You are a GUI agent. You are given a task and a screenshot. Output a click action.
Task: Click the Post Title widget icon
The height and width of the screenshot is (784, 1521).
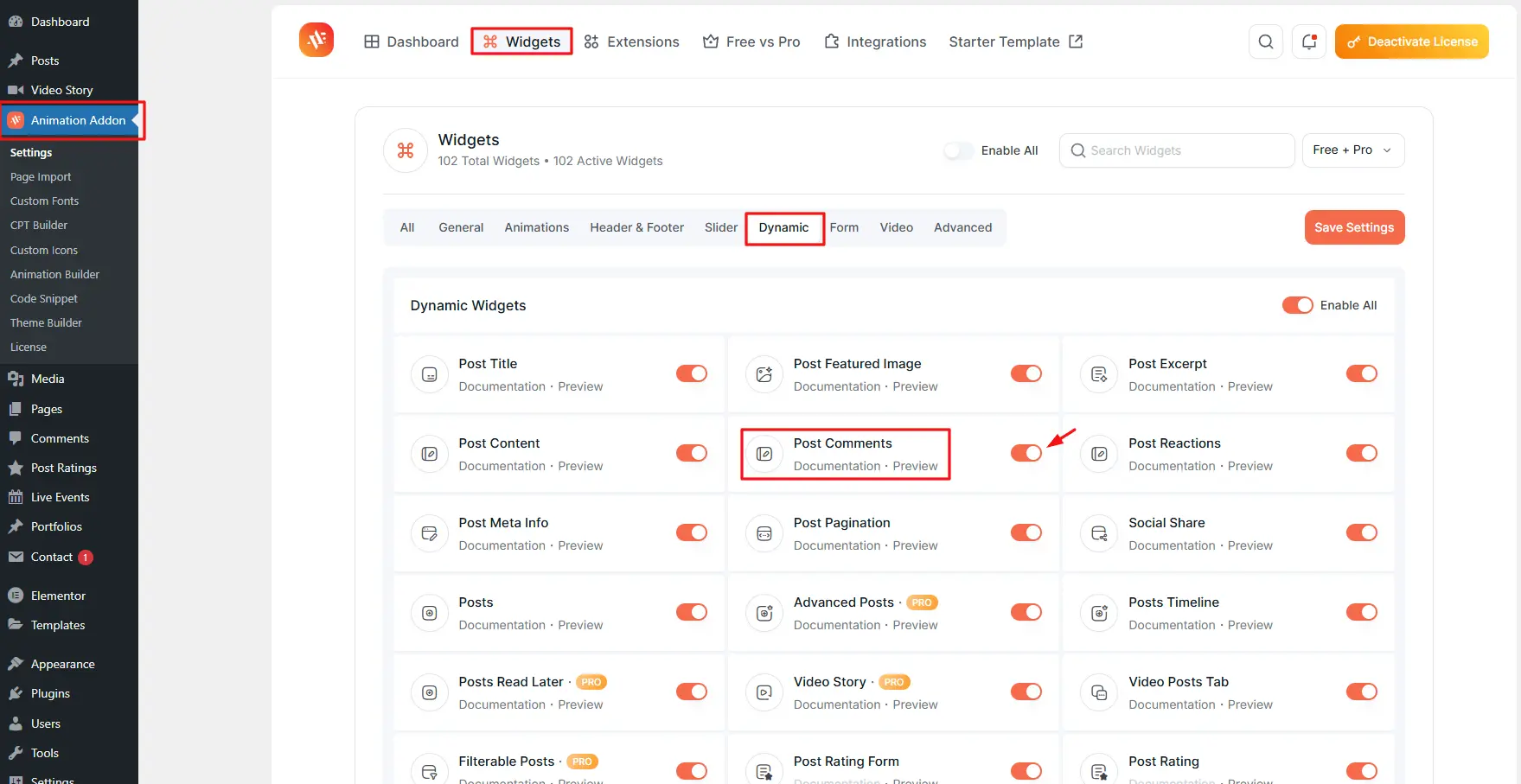tap(429, 374)
